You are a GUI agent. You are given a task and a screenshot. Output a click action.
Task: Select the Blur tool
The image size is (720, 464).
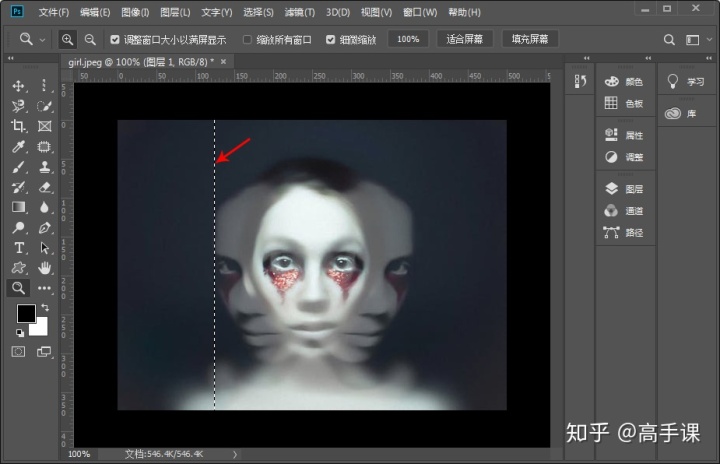tap(44, 207)
